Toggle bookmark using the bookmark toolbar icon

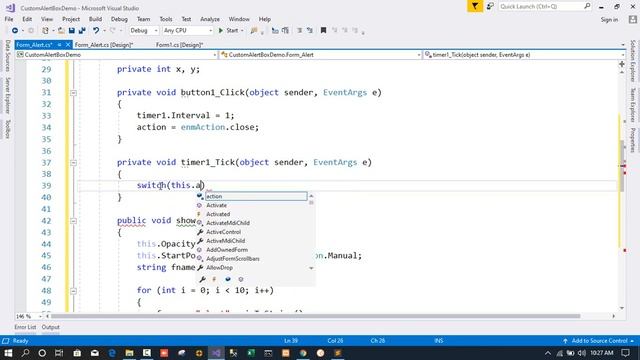pyautogui.click(x=323, y=31)
